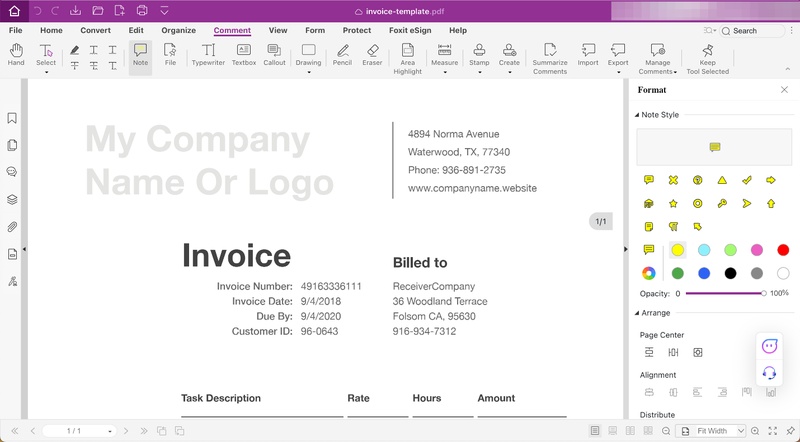Screen dimensions: 800x442
Task: Select the checkmark note style icon
Action: tap(746, 180)
